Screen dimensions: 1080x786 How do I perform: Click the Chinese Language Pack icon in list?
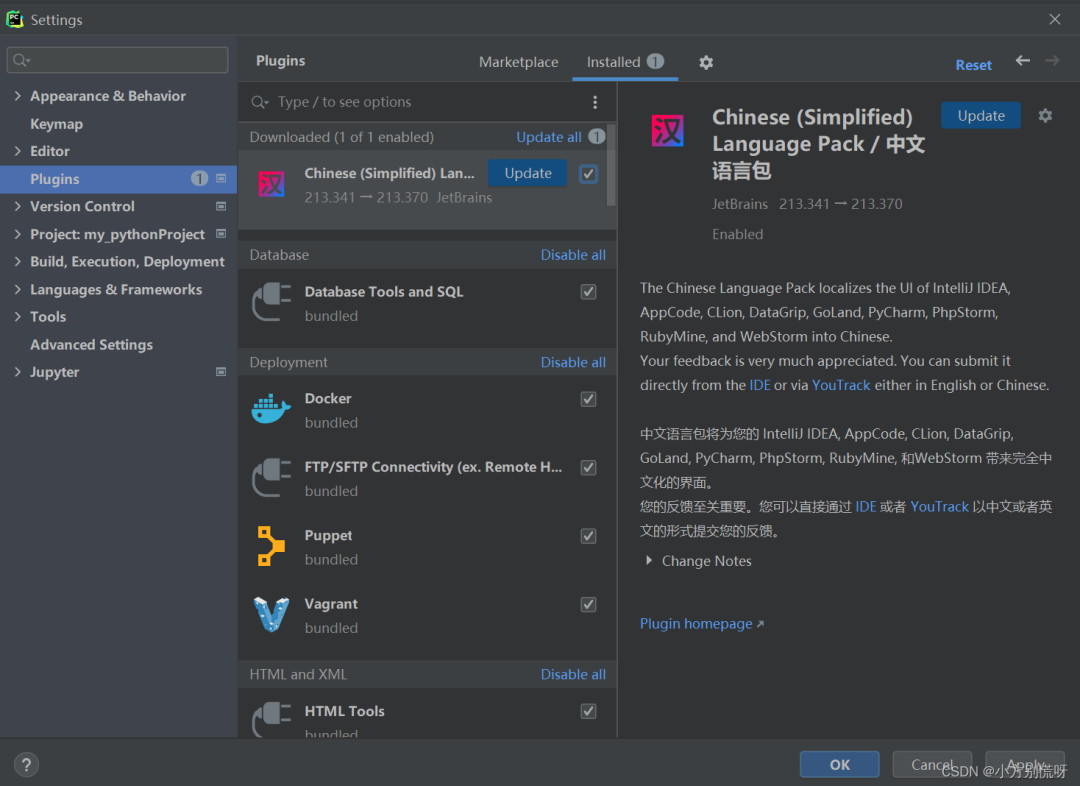coord(271,184)
